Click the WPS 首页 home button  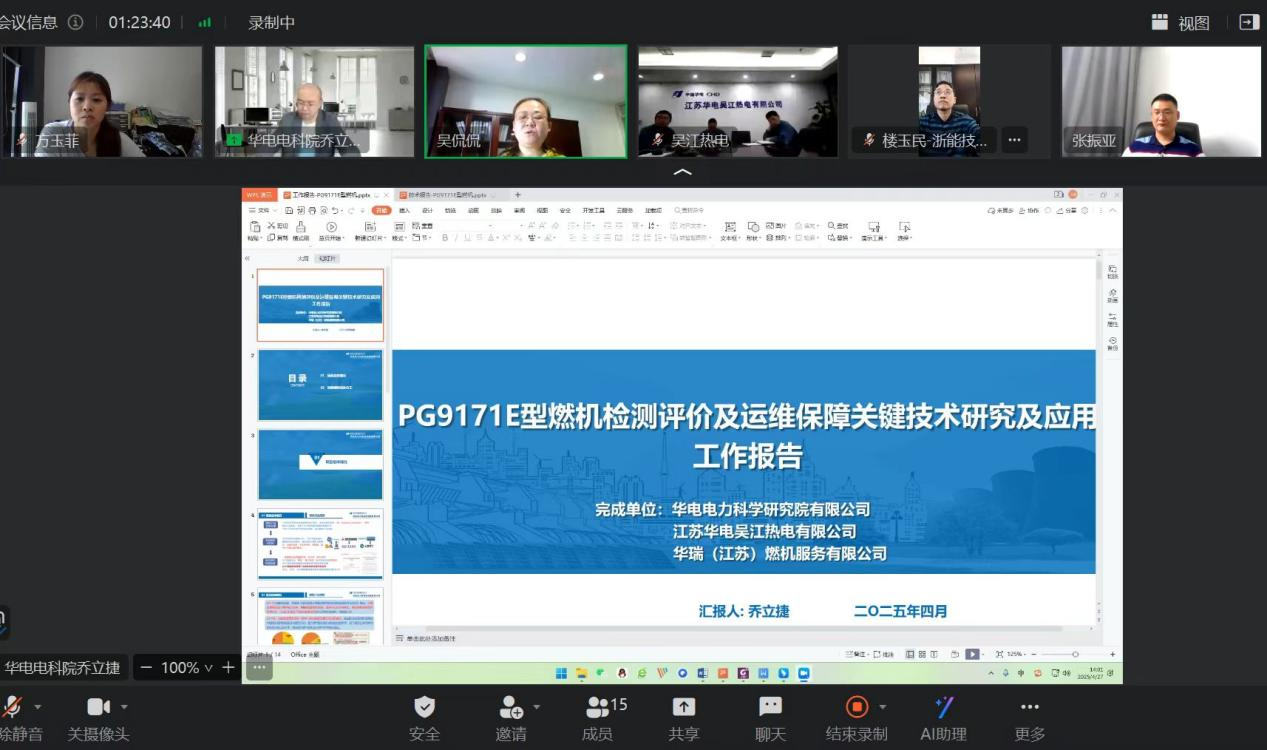[x=260, y=195]
